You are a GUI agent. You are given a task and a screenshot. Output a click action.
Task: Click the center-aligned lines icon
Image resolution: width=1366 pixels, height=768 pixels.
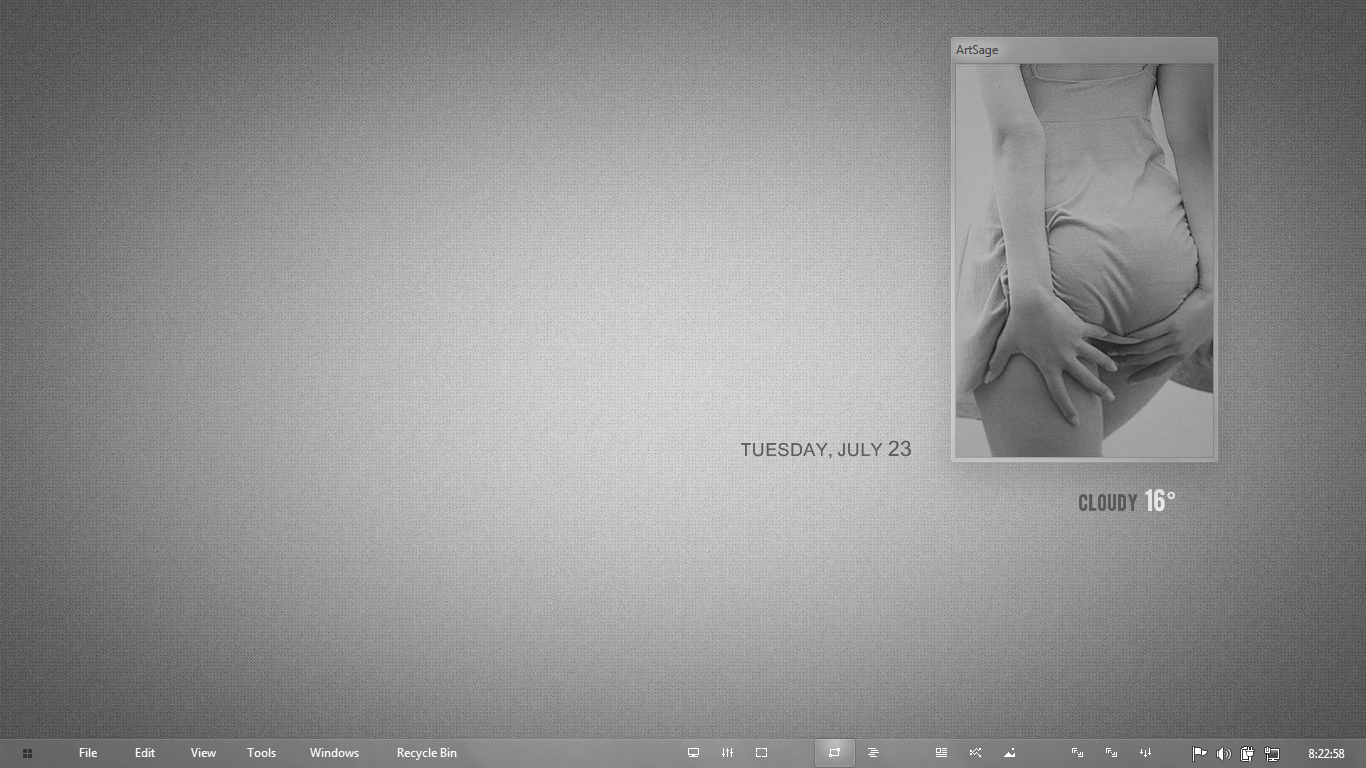pyautogui.click(x=873, y=753)
